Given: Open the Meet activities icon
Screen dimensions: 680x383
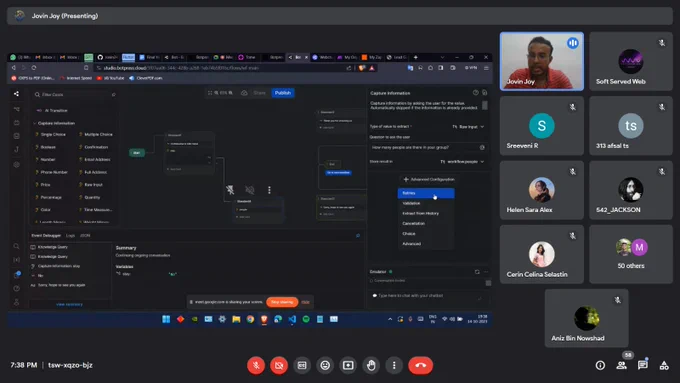Looking at the screenshot, I should [x=664, y=365].
